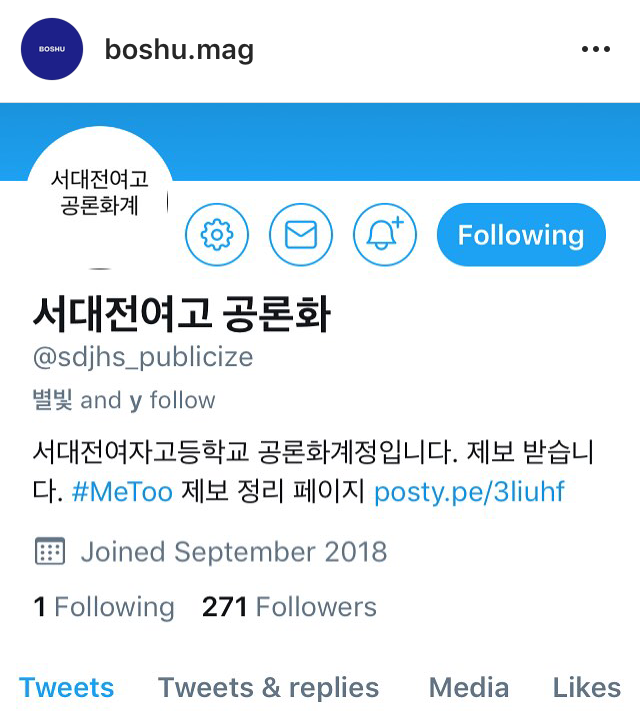Click the Joined September 2018 calendar icon
Screen dimensions: 640x725
tap(50, 551)
